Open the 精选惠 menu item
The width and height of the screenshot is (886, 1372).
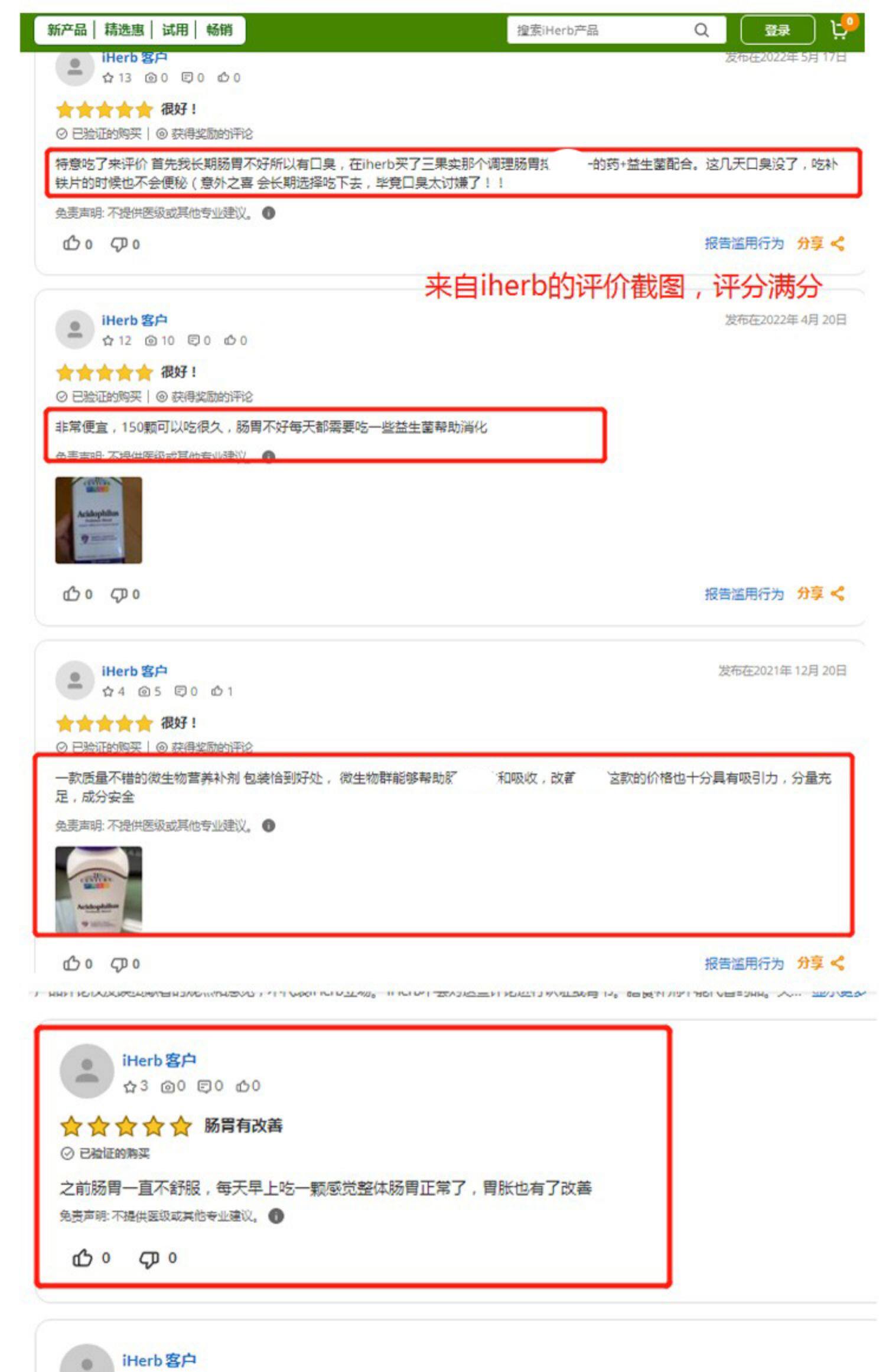pos(124,30)
